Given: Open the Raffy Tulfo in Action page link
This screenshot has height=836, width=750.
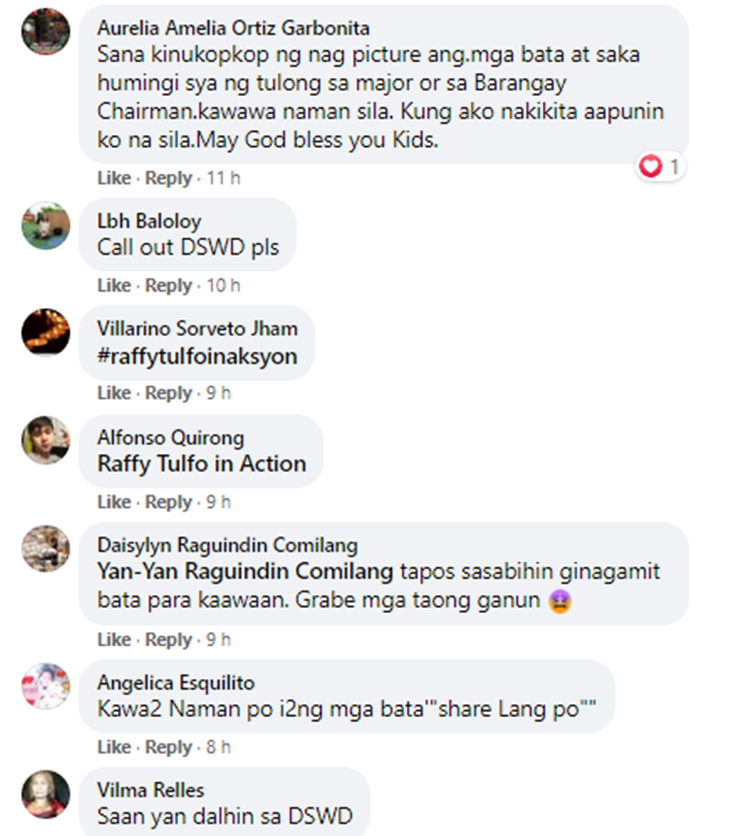Looking at the screenshot, I should point(201,464).
